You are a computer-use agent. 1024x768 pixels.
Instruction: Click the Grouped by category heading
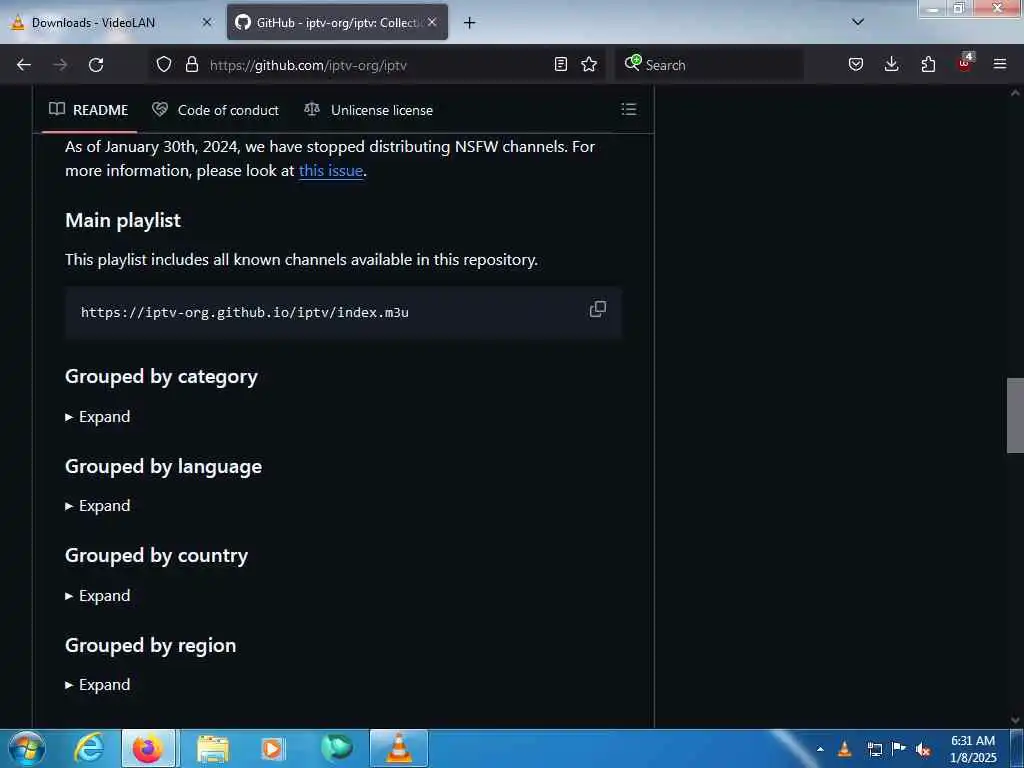[x=161, y=377]
